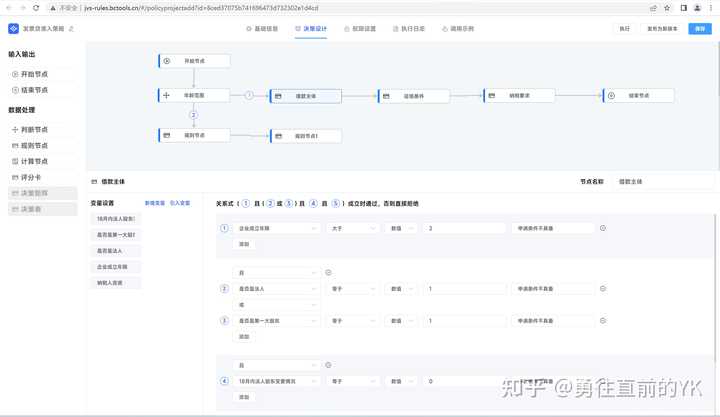Click the 申请条件不具备 field in condition 1
Viewport: 720px width, 417px height.
tap(553, 228)
